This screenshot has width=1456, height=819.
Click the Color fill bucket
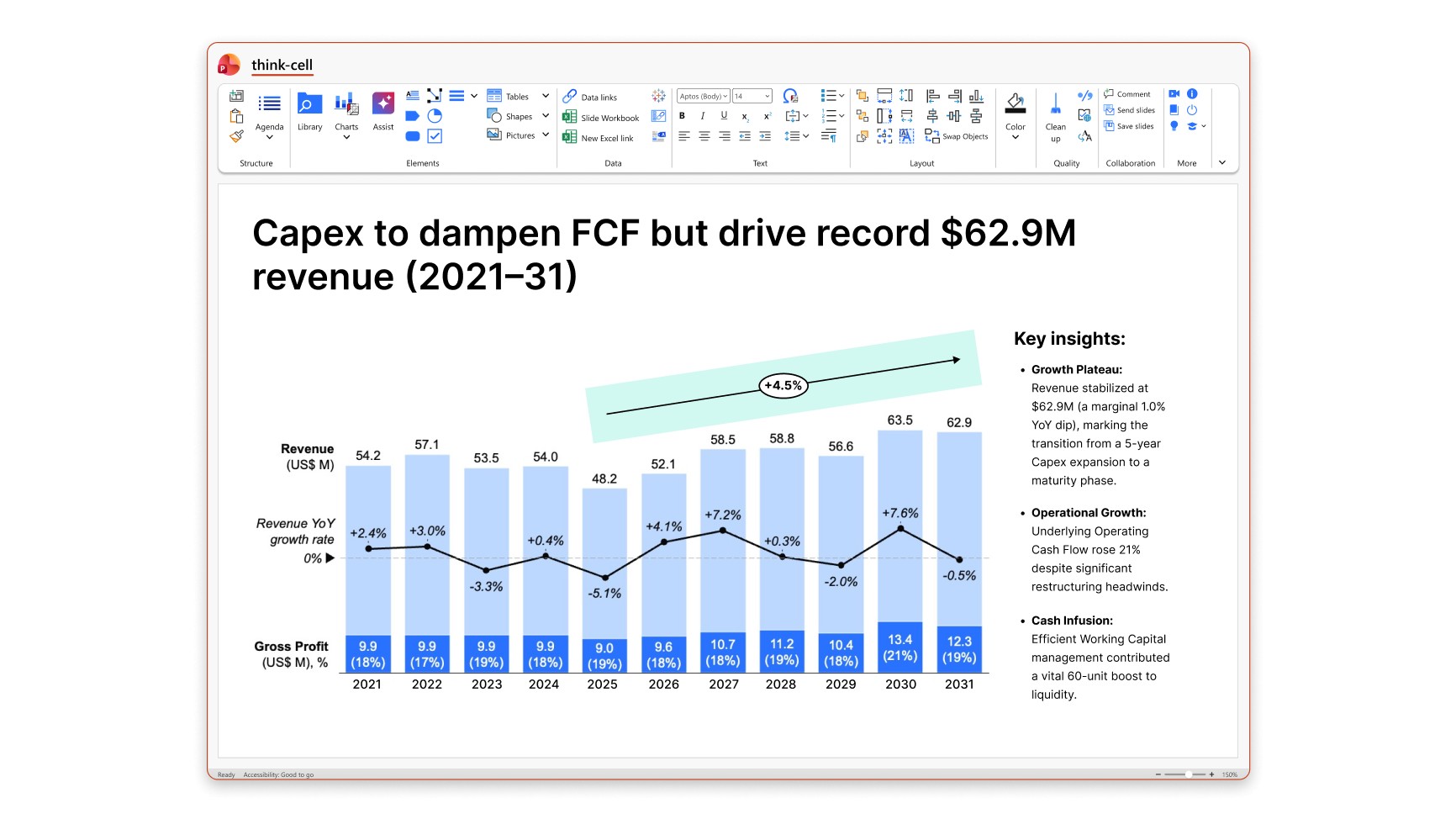point(1016,103)
